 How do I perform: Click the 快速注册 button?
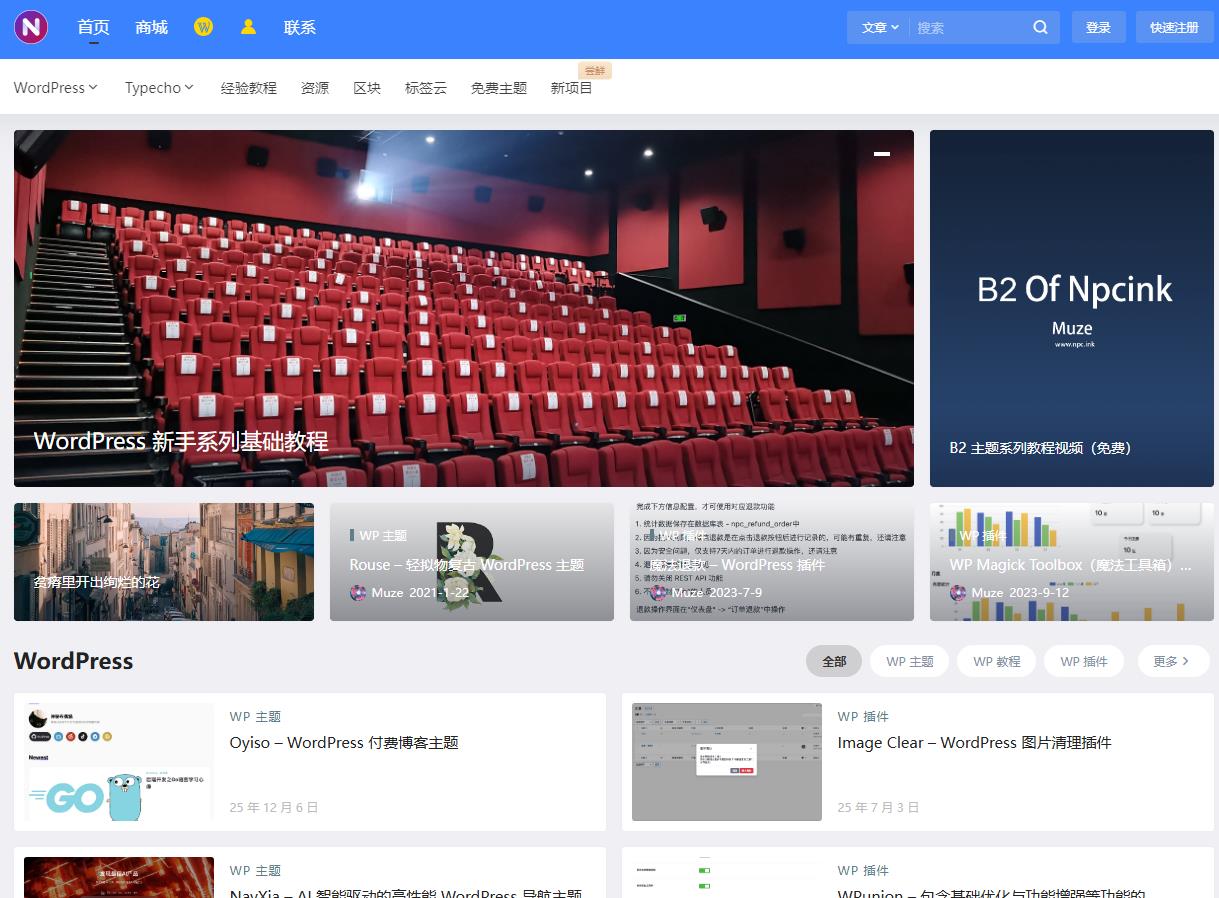tap(1174, 27)
